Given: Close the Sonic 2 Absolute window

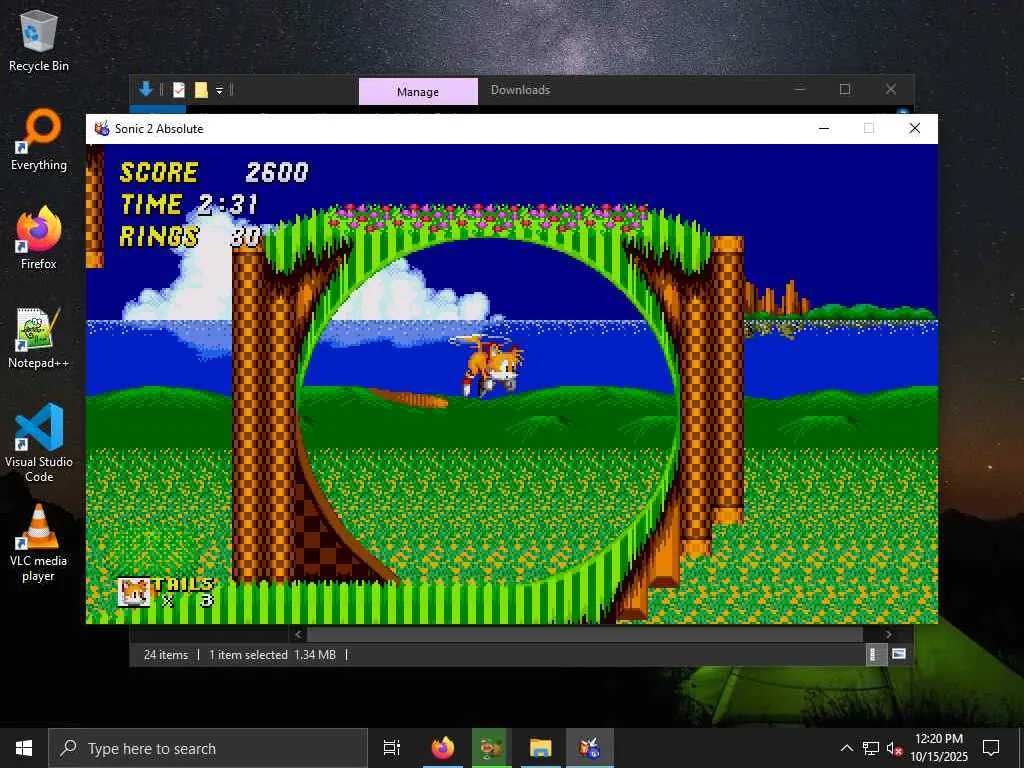Looking at the screenshot, I should coord(915,129).
